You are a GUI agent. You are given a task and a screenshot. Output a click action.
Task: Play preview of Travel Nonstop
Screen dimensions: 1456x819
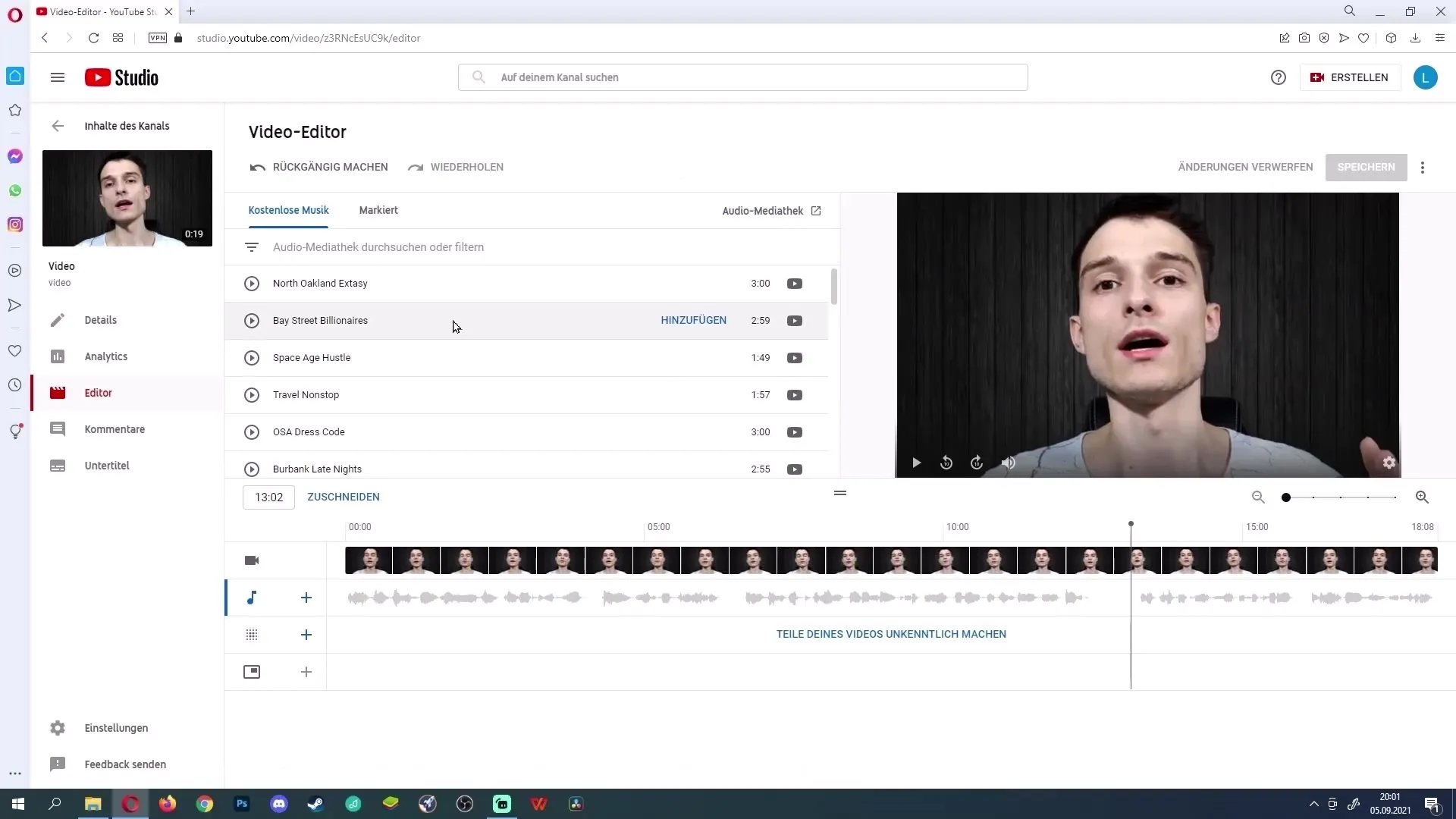point(252,395)
